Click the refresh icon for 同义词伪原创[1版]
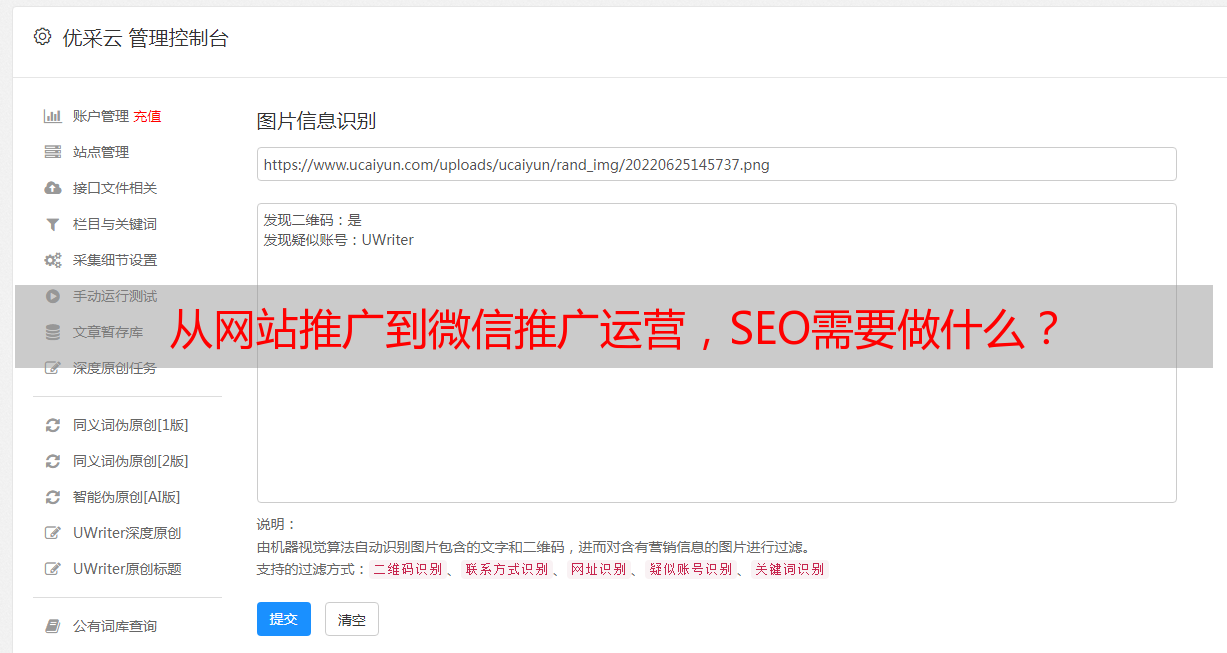The image size is (1227, 653). click(53, 425)
